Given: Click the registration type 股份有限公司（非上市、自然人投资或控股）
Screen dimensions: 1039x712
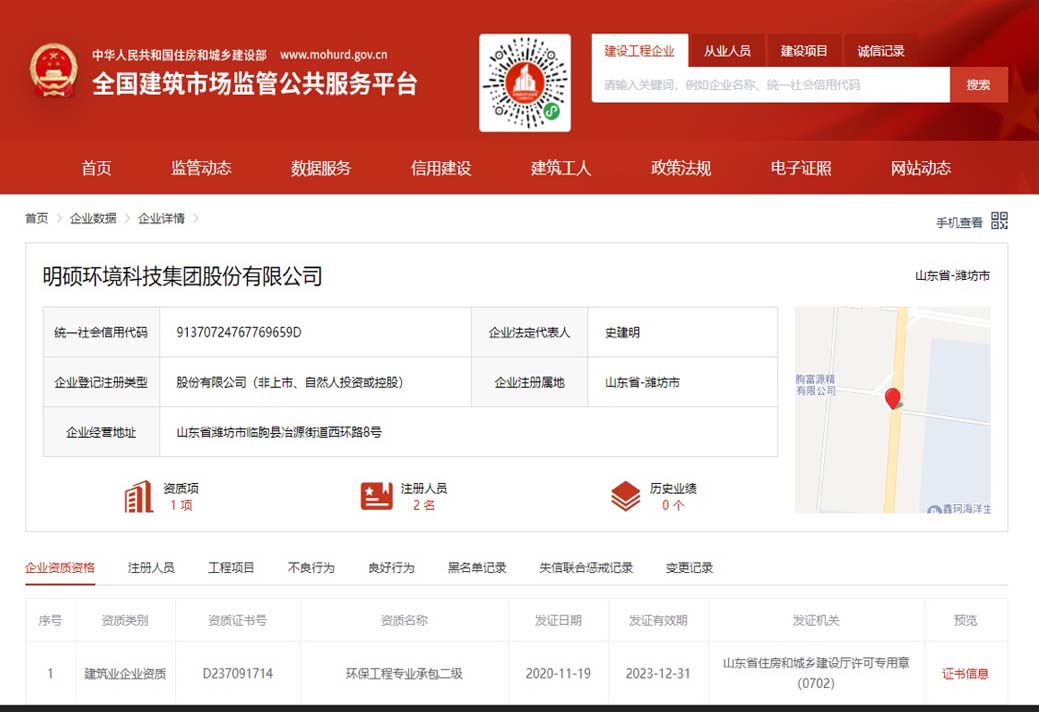Looking at the screenshot, I should click(290, 382).
